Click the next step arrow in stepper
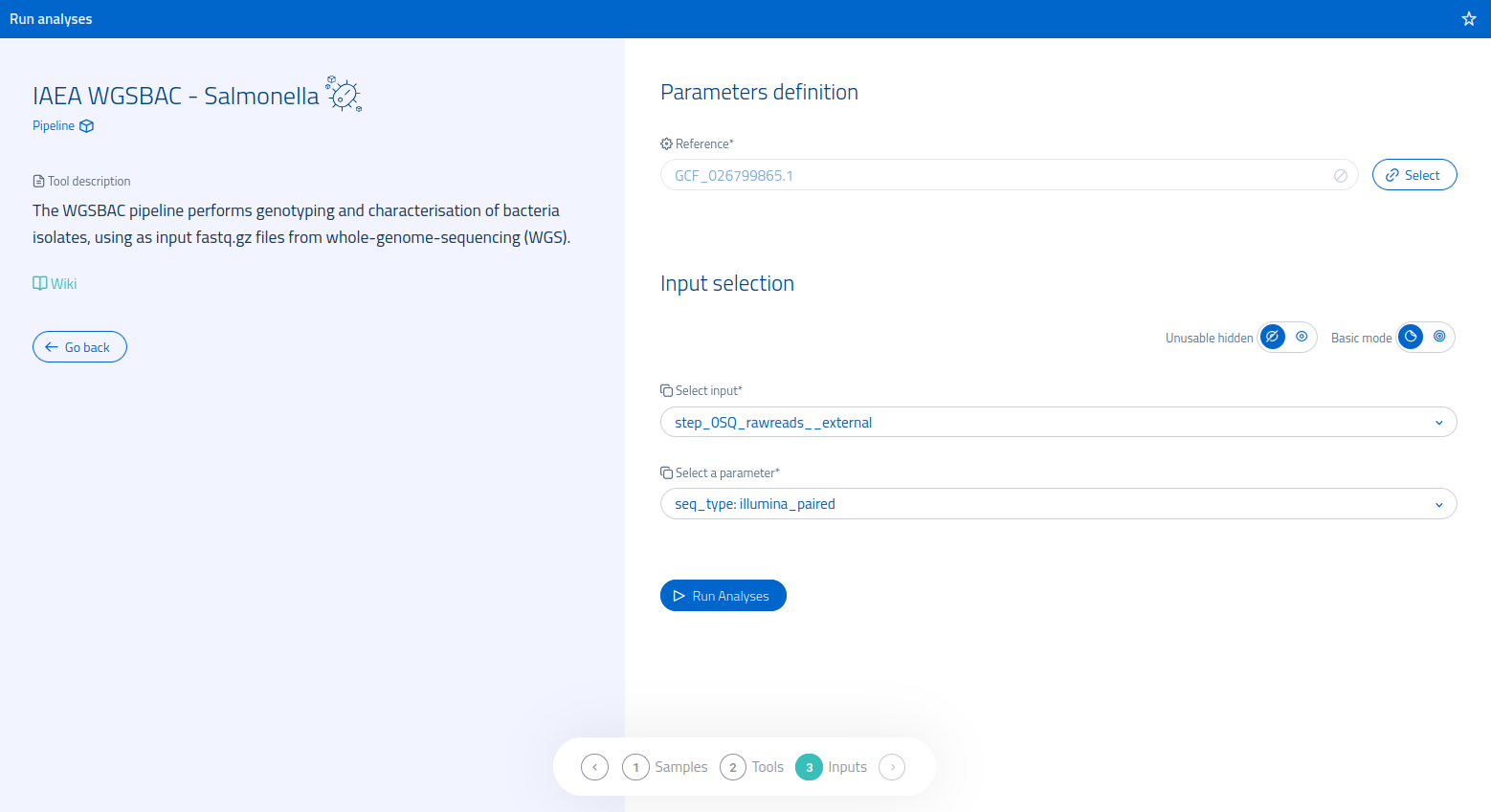The height and width of the screenshot is (812, 1491). point(892,767)
